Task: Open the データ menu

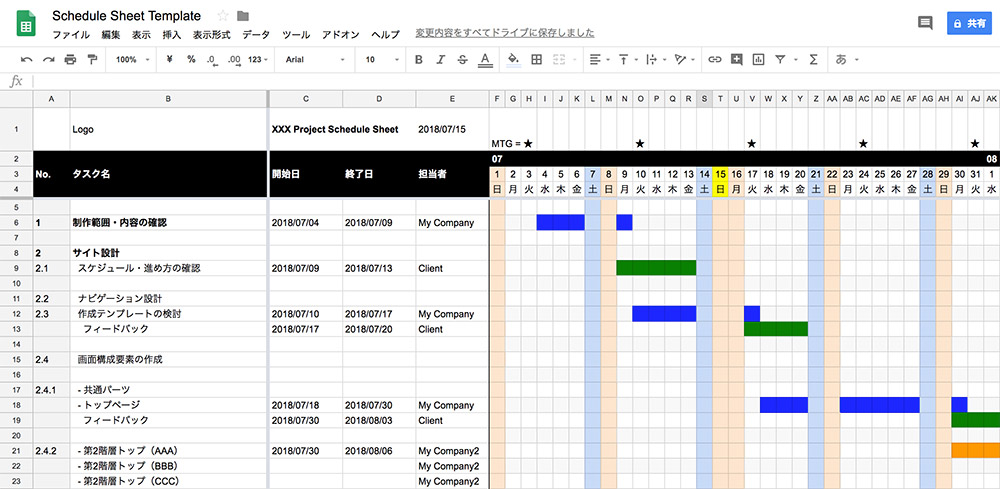Action: (x=256, y=34)
